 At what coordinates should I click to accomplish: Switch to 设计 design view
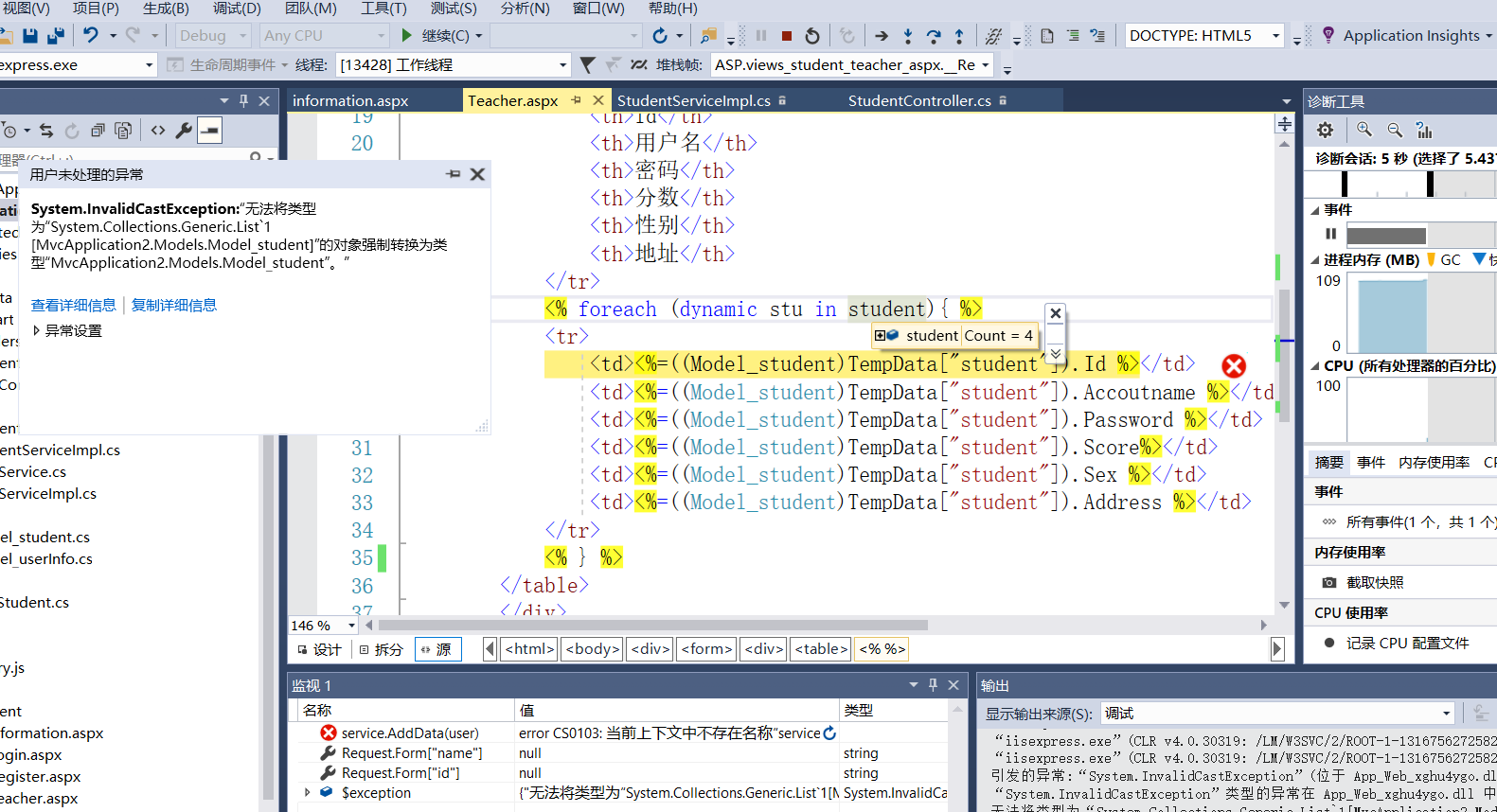319,649
